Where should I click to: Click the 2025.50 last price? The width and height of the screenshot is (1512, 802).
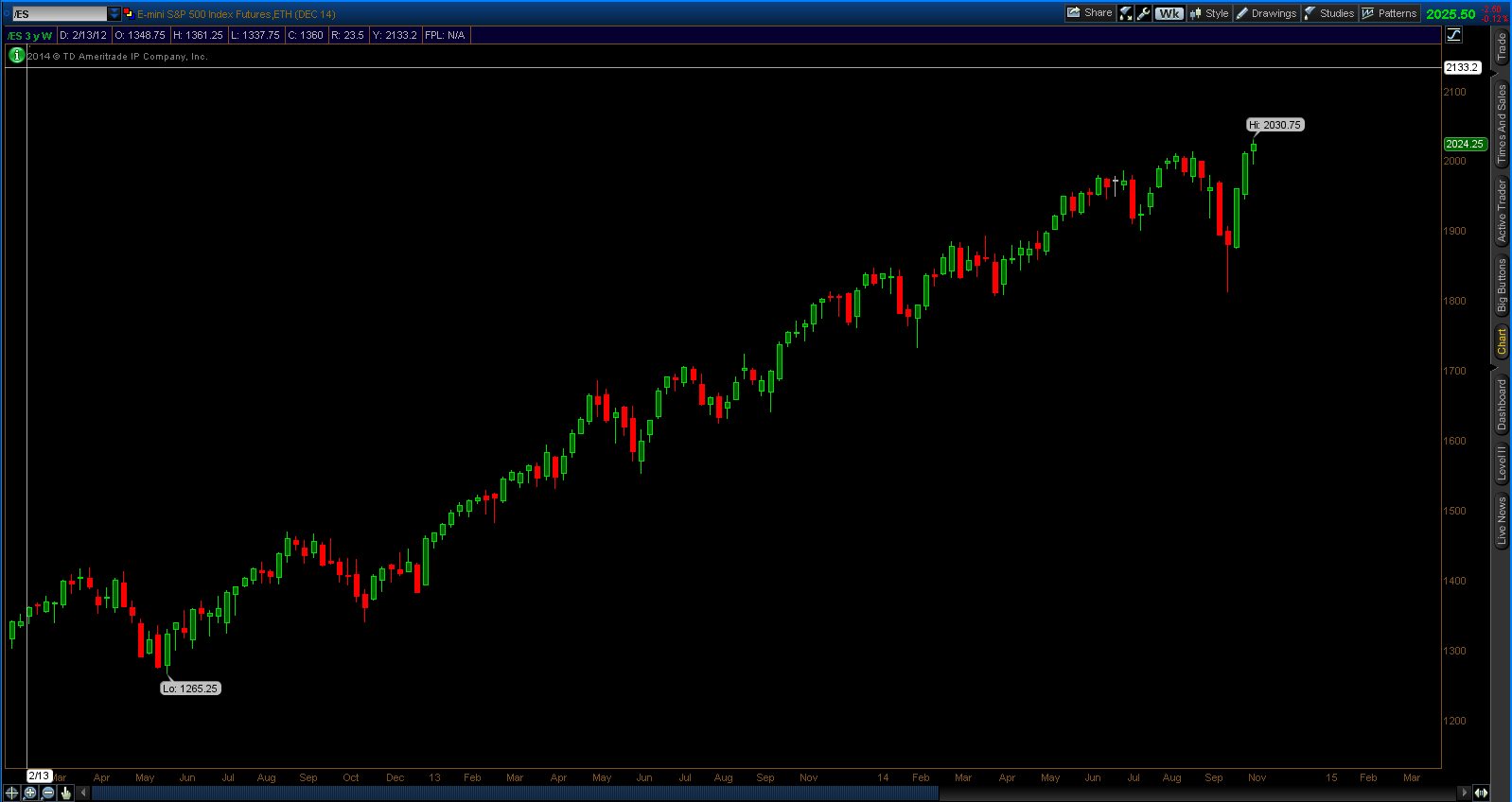pyautogui.click(x=1450, y=14)
